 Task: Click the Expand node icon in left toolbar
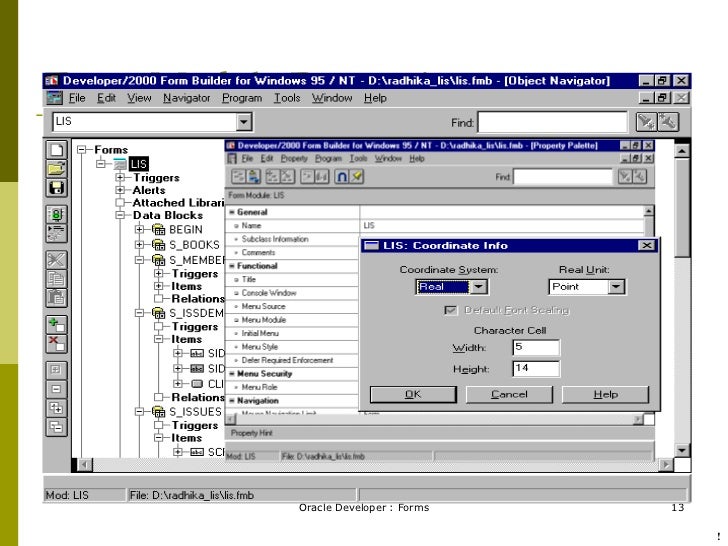(56, 370)
